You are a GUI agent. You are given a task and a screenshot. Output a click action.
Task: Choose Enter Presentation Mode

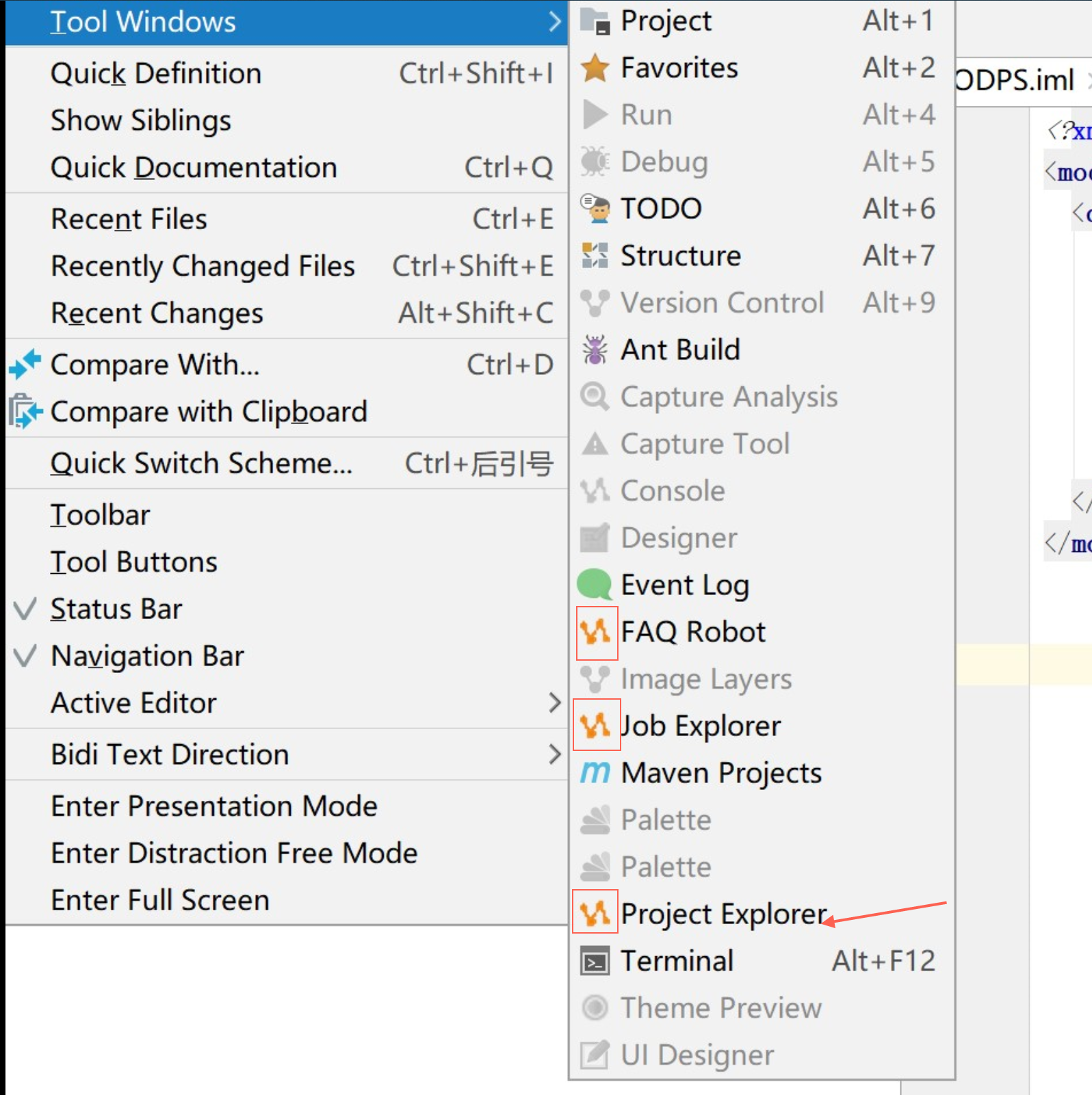click(287, 806)
